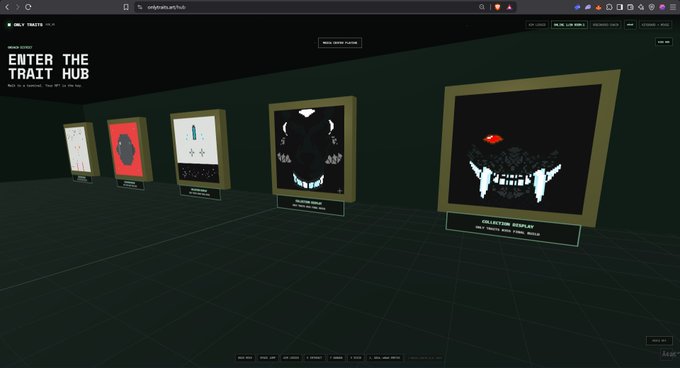Open the Brave Shields lion icon

(x=497, y=7)
